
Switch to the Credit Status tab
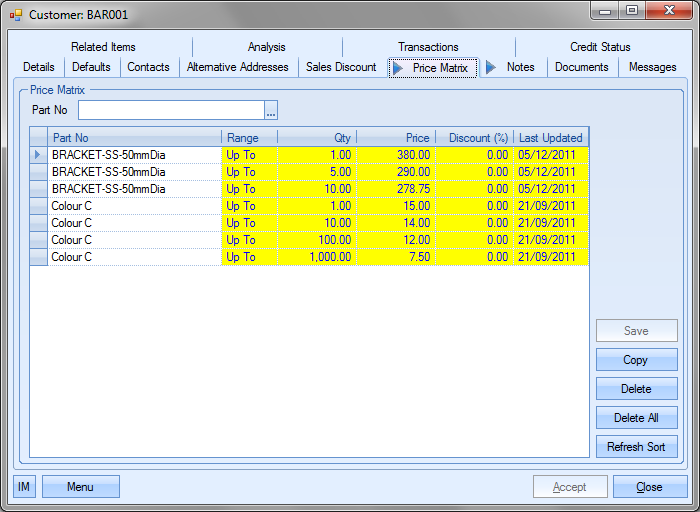point(600,47)
